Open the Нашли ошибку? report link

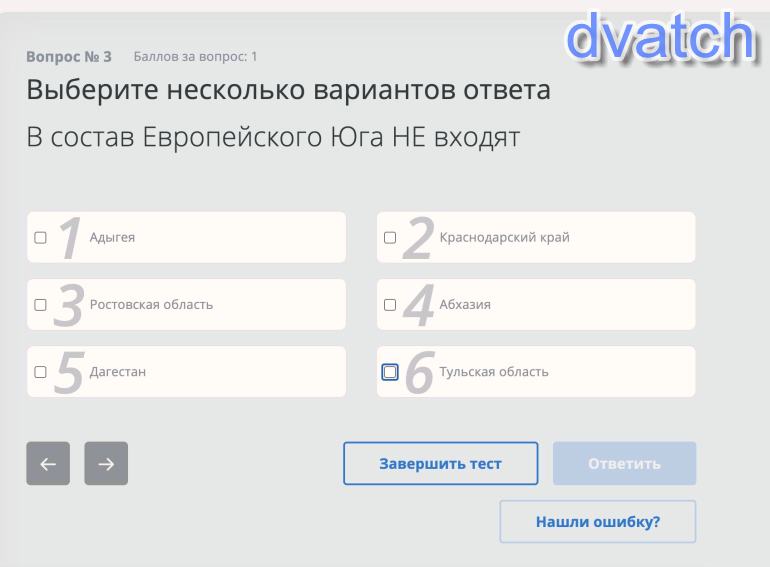[597, 522]
